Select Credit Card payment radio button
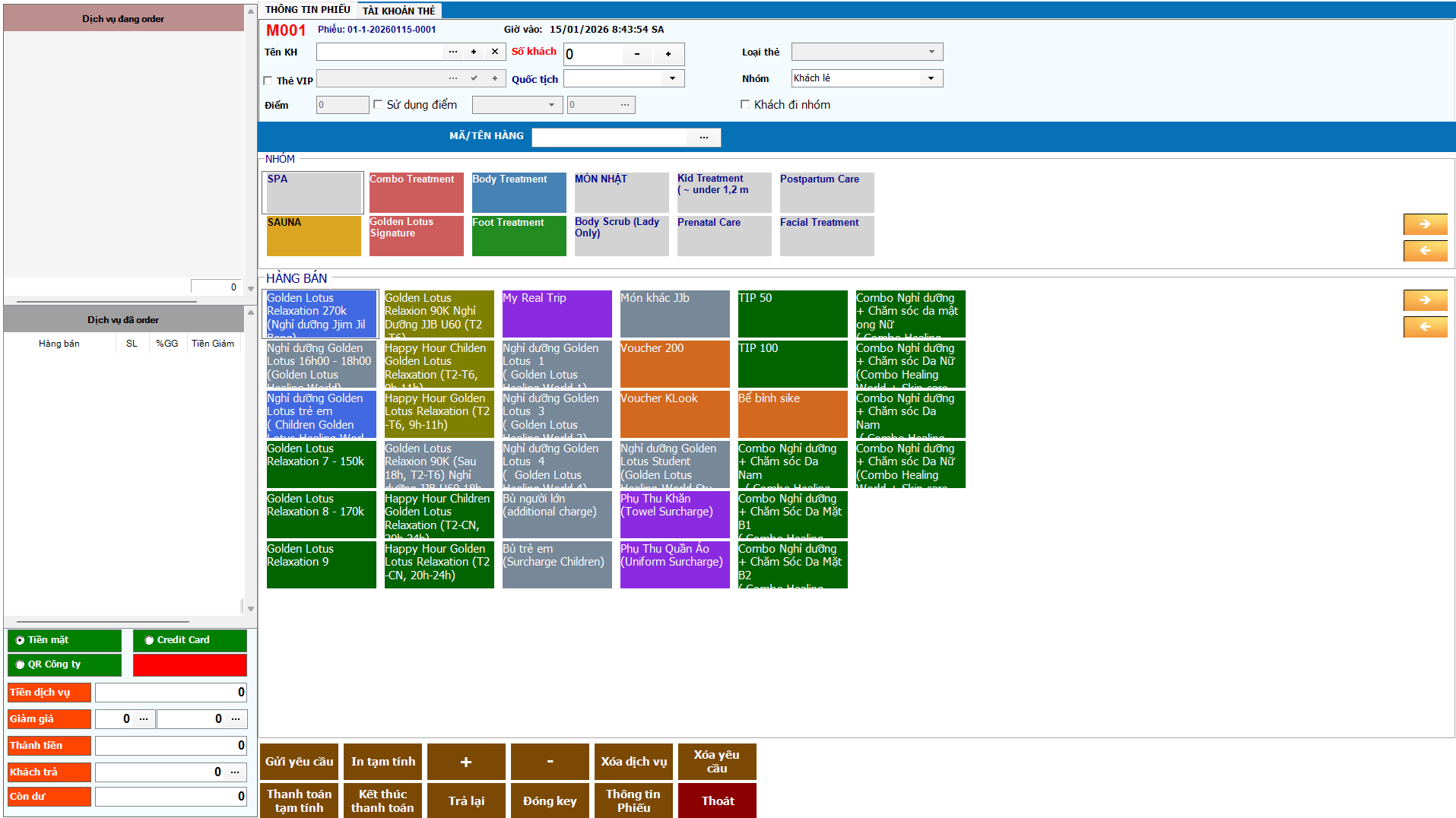Screen dimensions: 1456x818 [150, 640]
